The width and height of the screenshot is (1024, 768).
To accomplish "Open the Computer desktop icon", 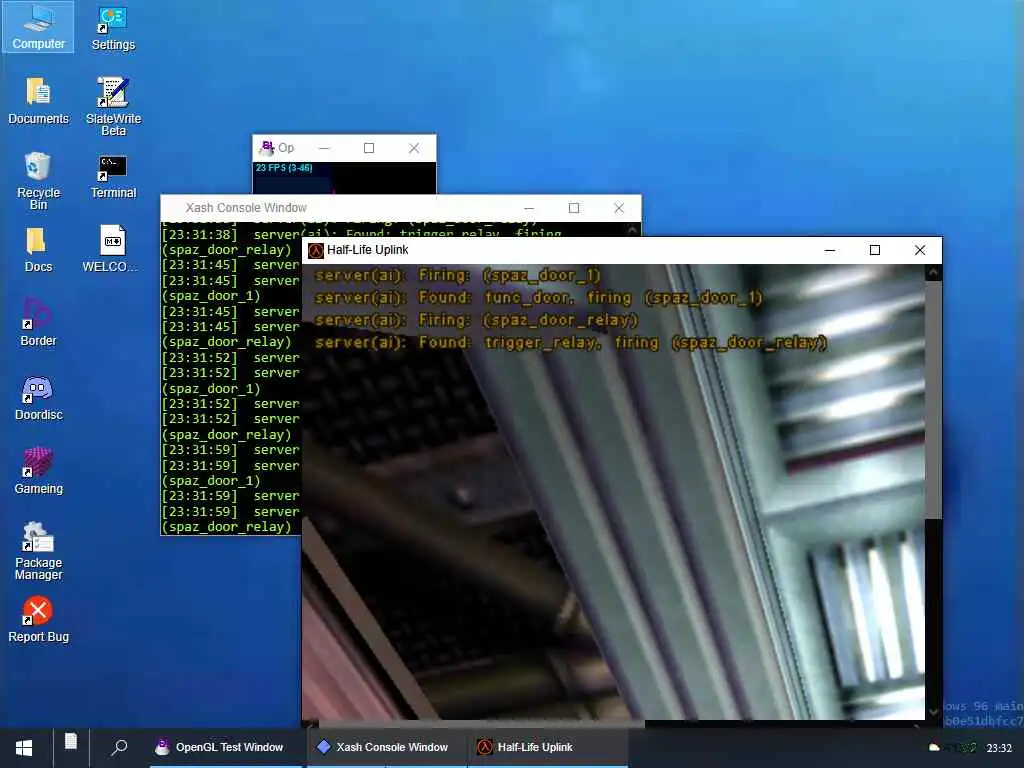I will coord(38,27).
